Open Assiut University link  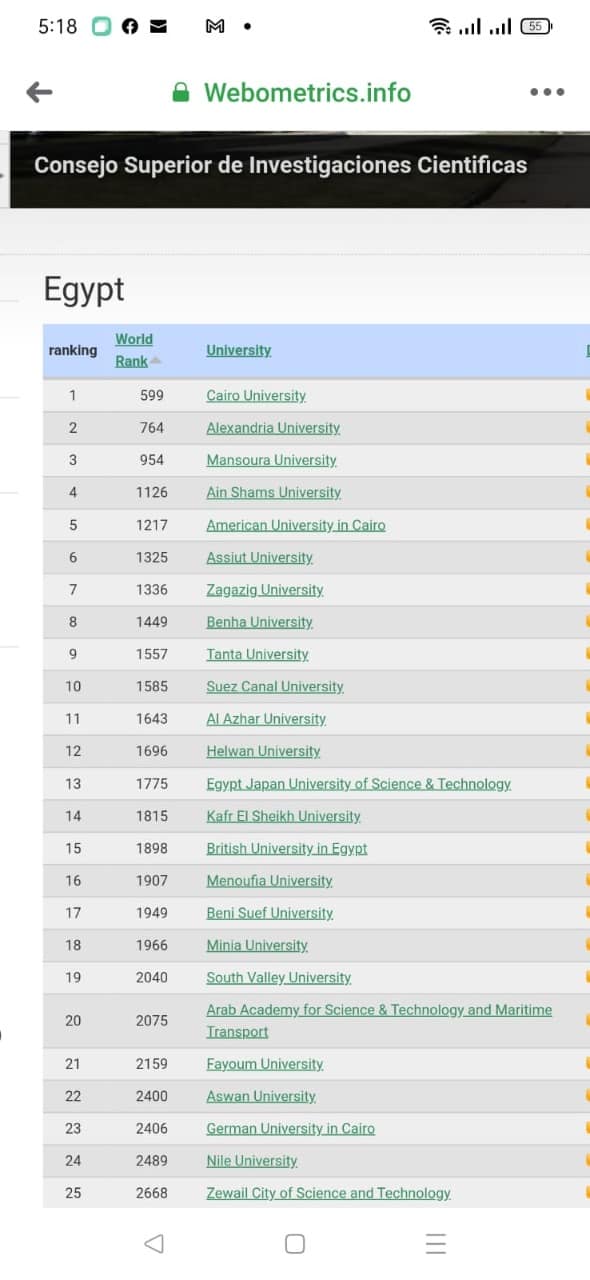260,557
